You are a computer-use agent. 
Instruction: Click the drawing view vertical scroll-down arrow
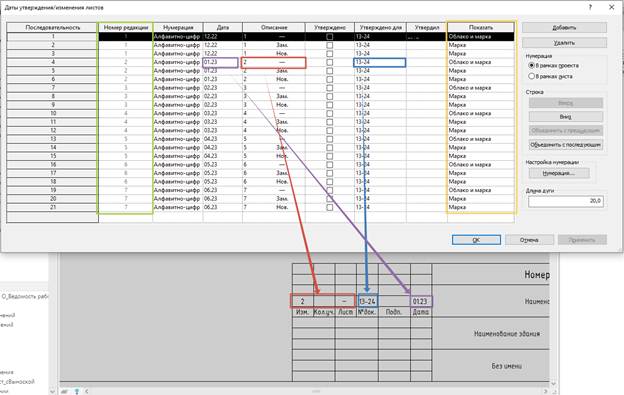(554, 383)
